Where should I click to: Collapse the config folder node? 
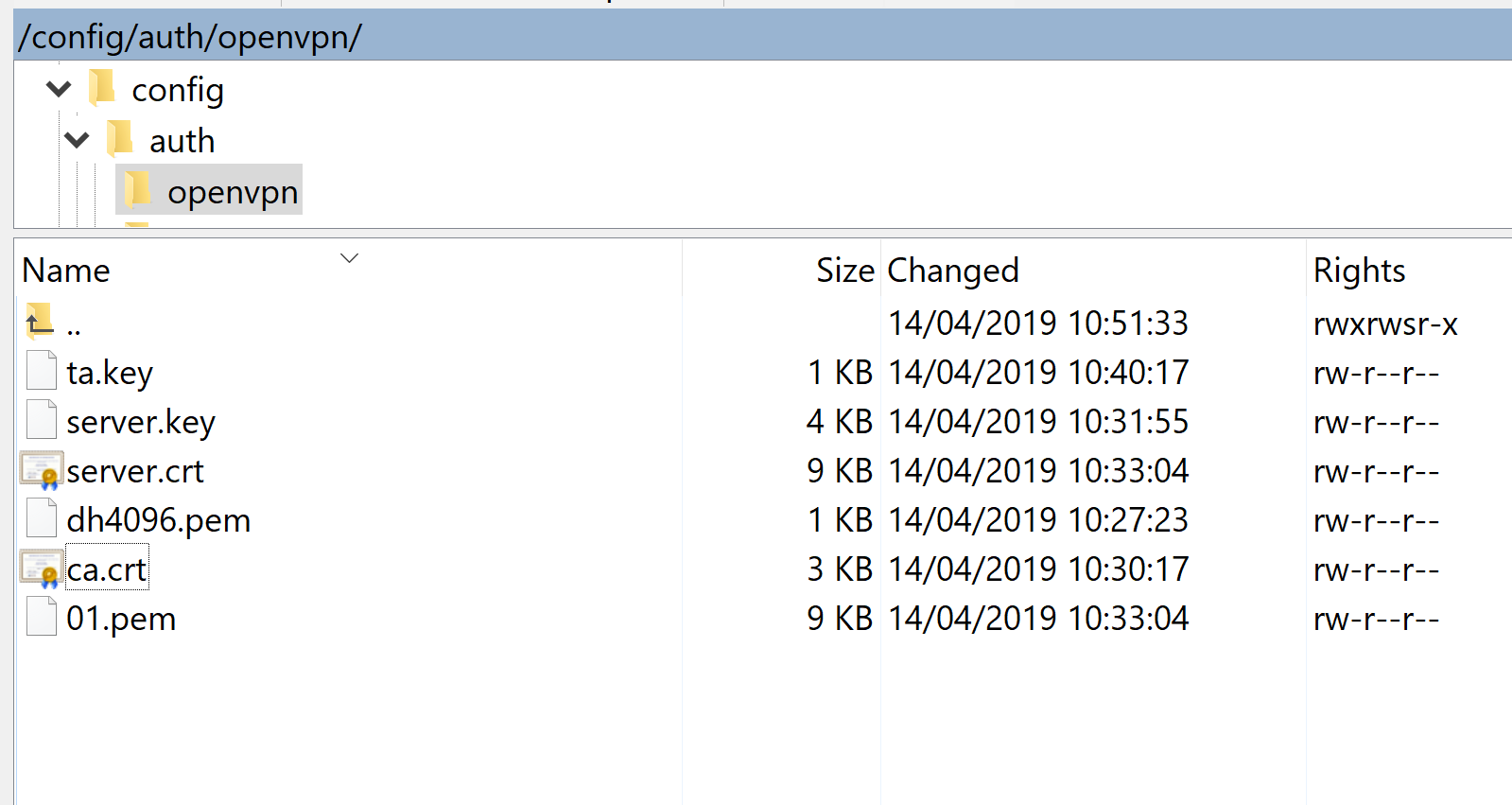pyautogui.click(x=58, y=88)
